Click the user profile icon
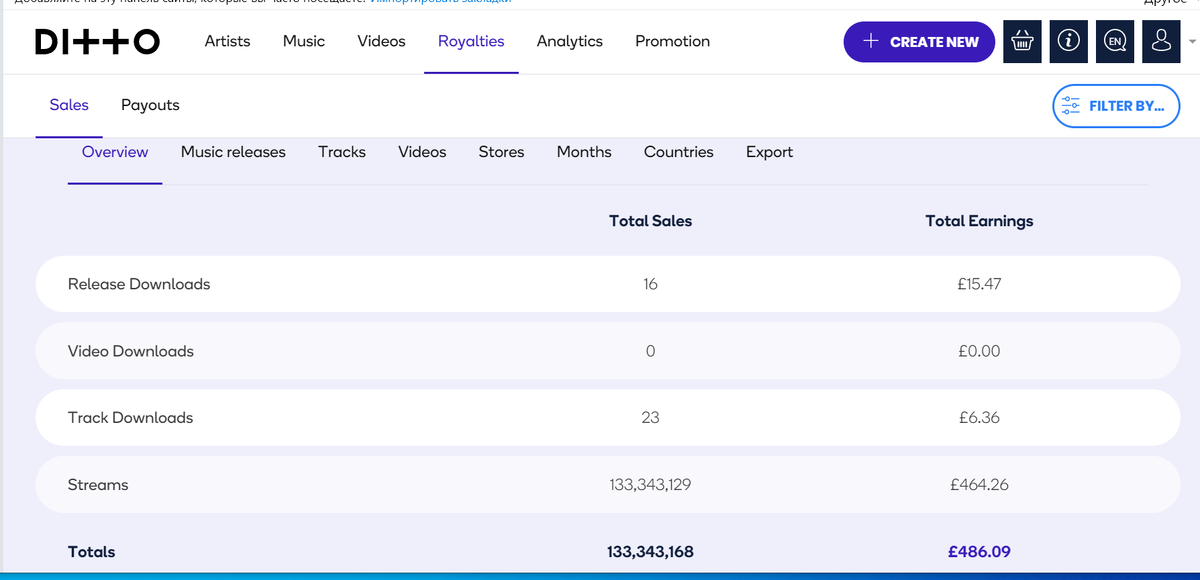The height and width of the screenshot is (580, 1200). point(1161,42)
